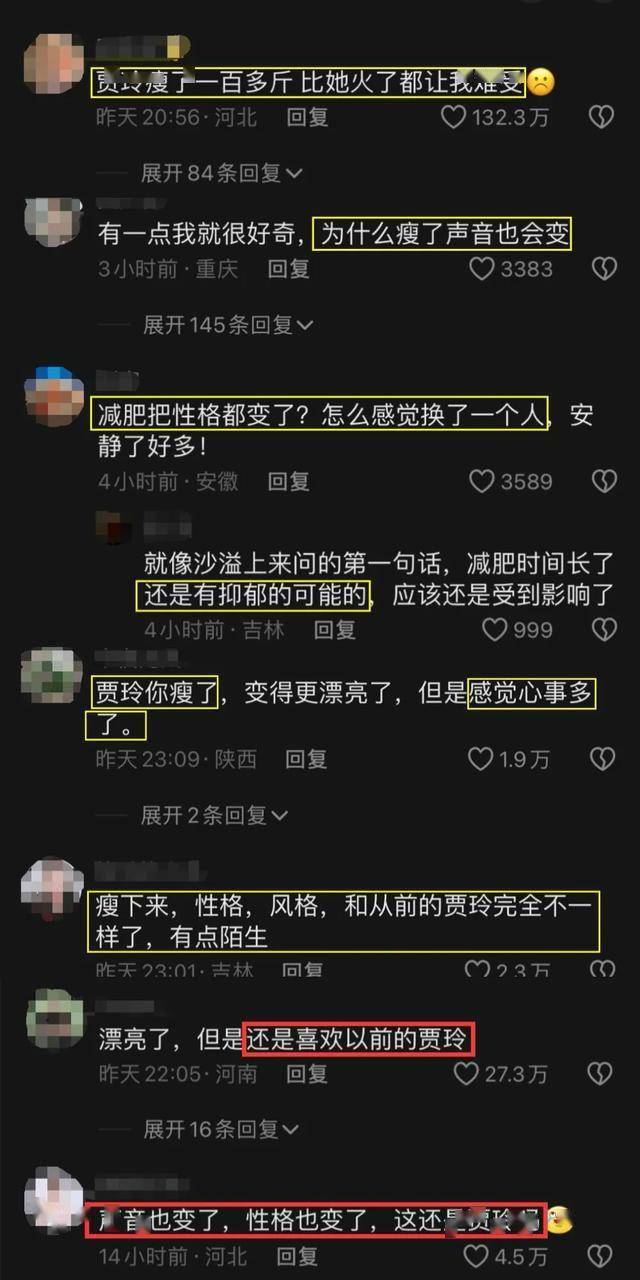Expand 展开16条回复 thread
The width and height of the screenshot is (640, 1280).
pyautogui.click(x=221, y=1129)
